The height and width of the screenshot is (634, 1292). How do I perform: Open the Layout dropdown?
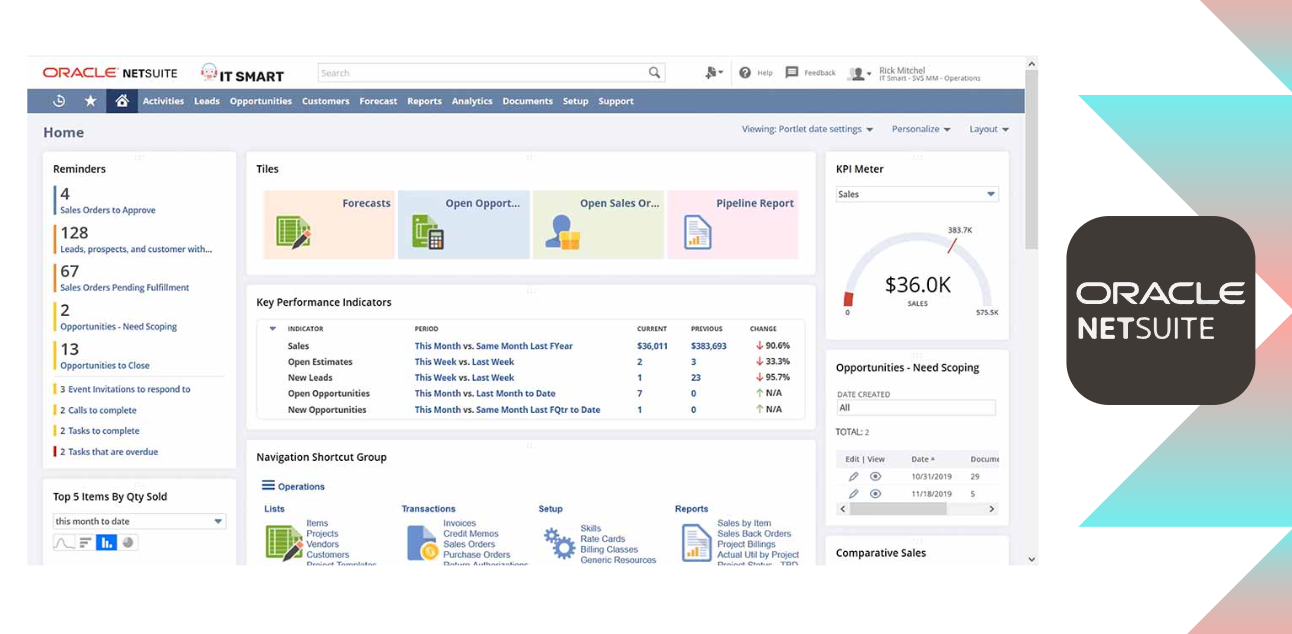[989, 129]
